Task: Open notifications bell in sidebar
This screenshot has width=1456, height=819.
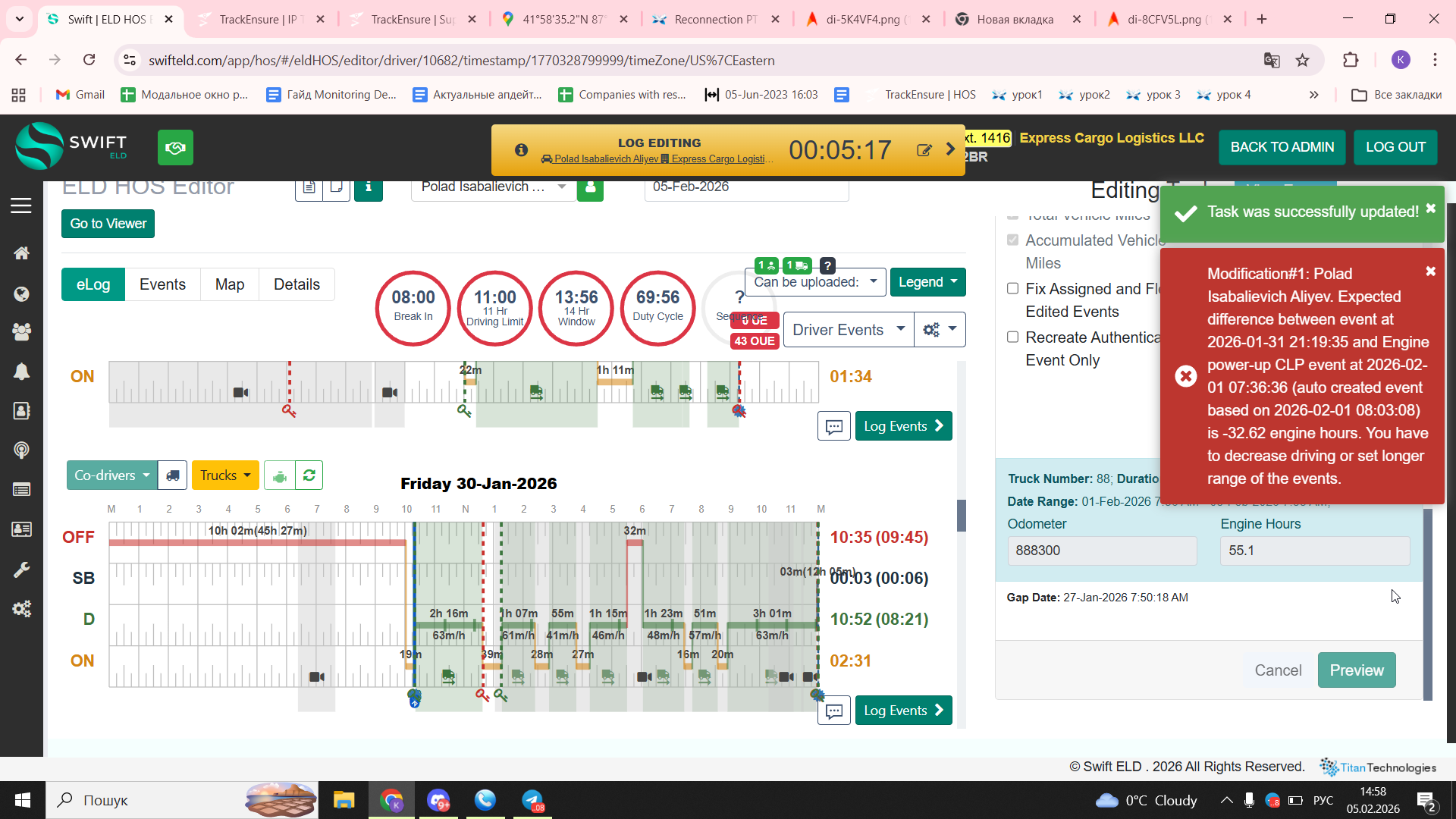Action: coord(21,372)
